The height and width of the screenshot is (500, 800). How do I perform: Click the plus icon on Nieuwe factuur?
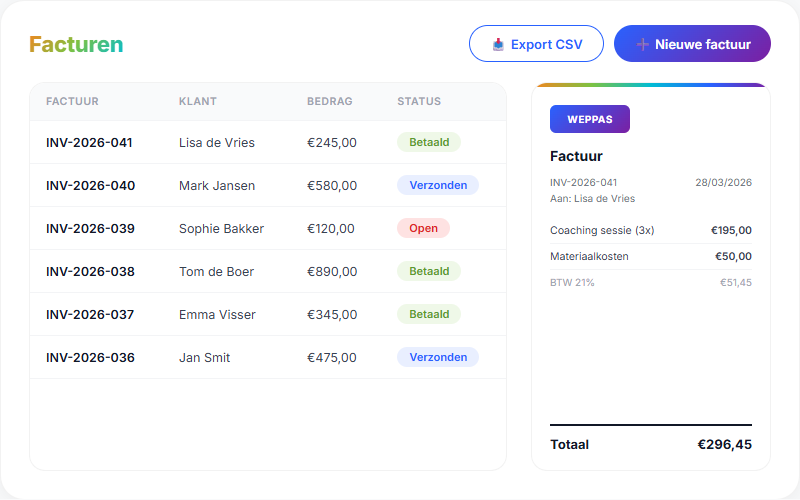point(642,44)
